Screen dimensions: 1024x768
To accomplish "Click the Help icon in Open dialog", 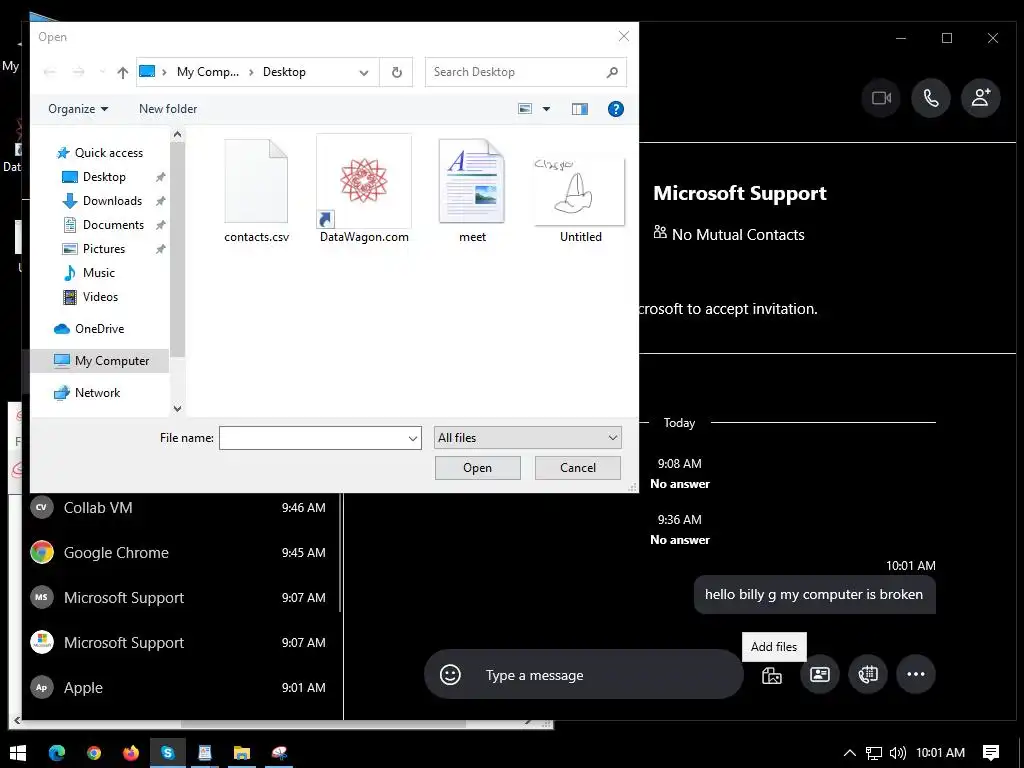I will click(615, 109).
